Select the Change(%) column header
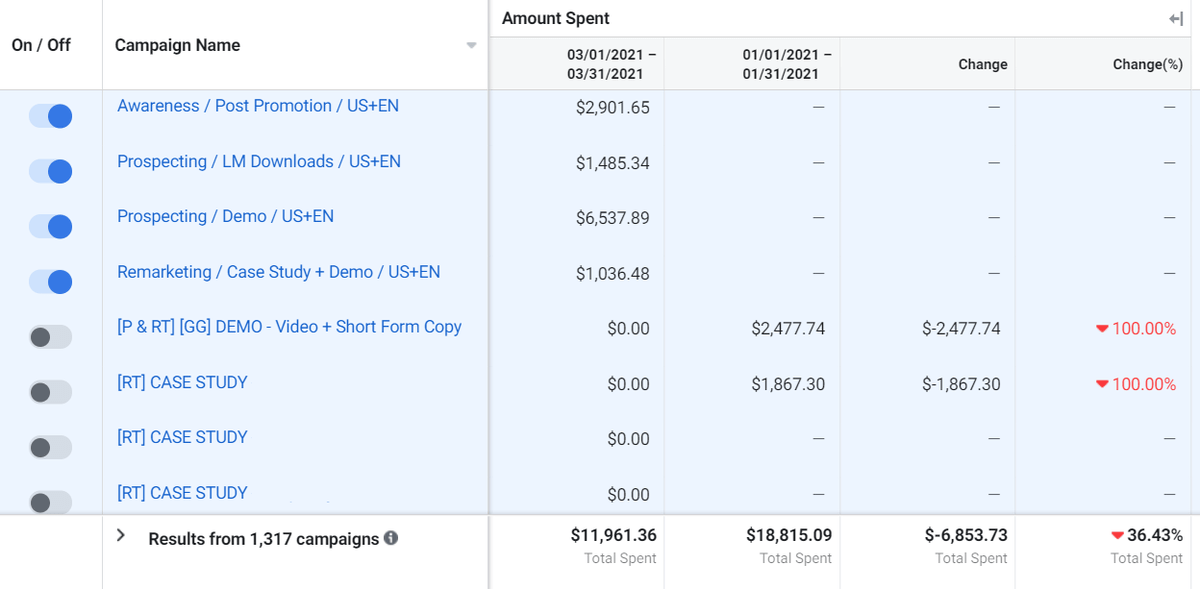The width and height of the screenshot is (1200, 589). coord(1147,64)
